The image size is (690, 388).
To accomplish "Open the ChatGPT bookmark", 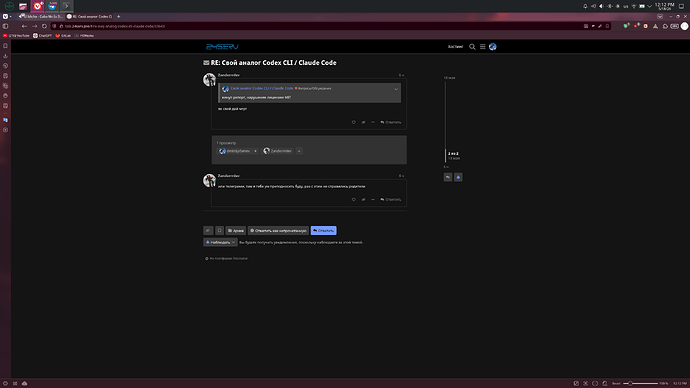I will 42,36.
